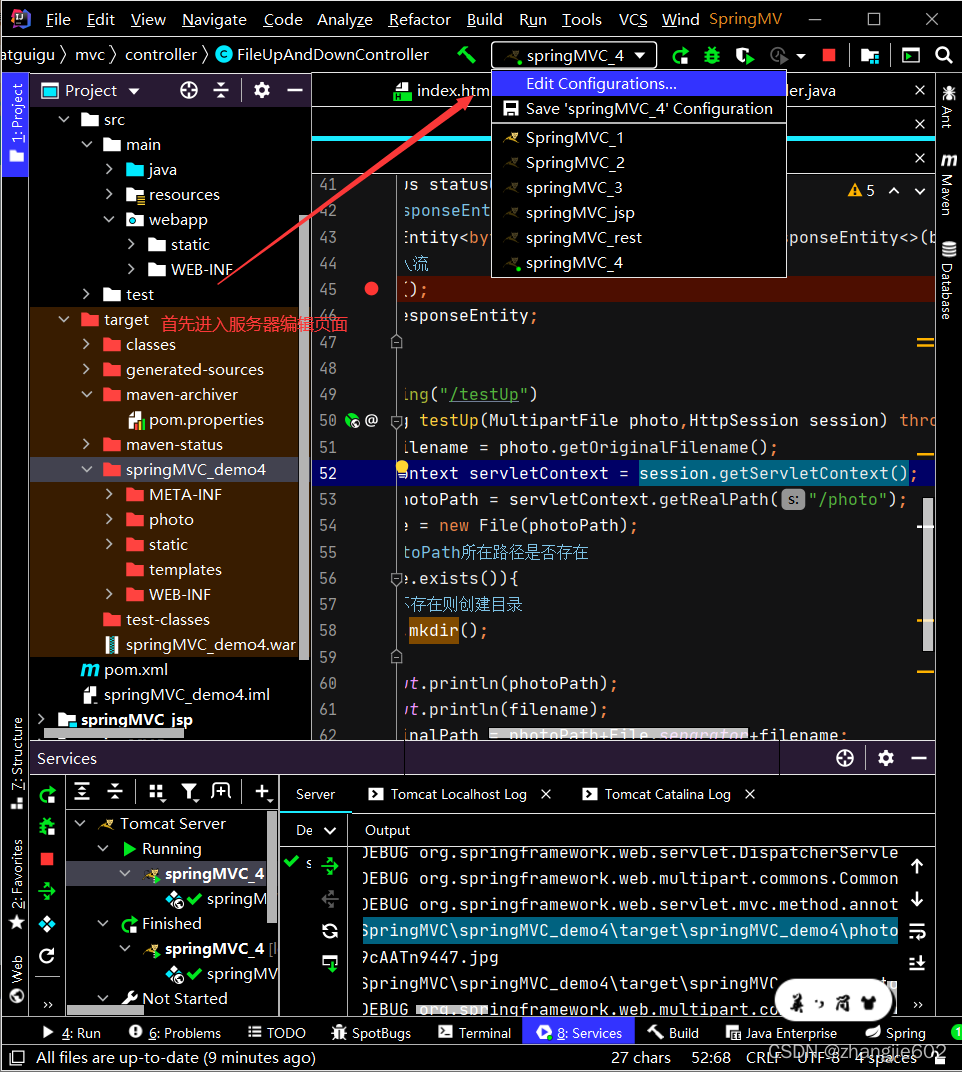
Task: Open Services panel gear options
Action: [886, 758]
